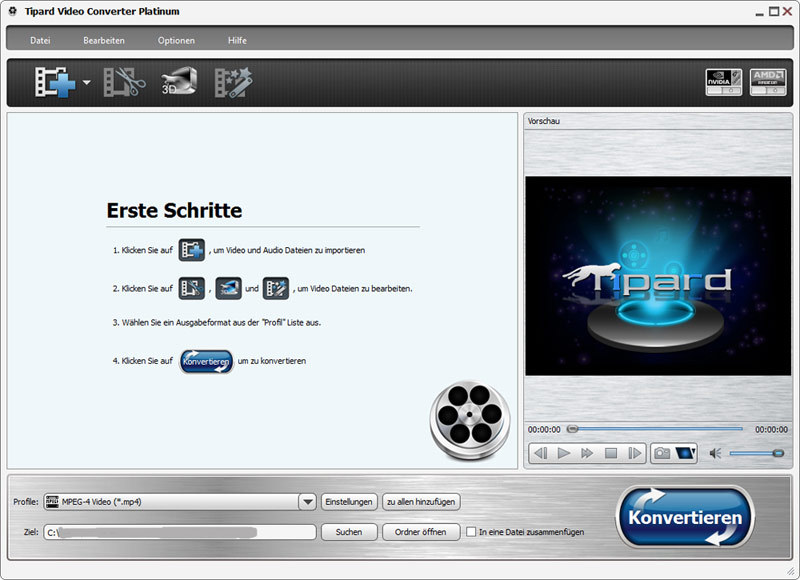Adjust the preview volume slider
The image size is (800, 580).
(x=757, y=453)
